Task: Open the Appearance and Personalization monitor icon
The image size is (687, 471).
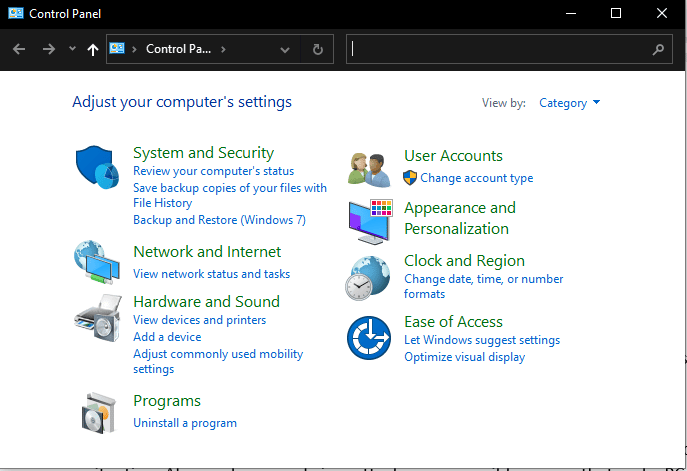Action: coord(370,222)
